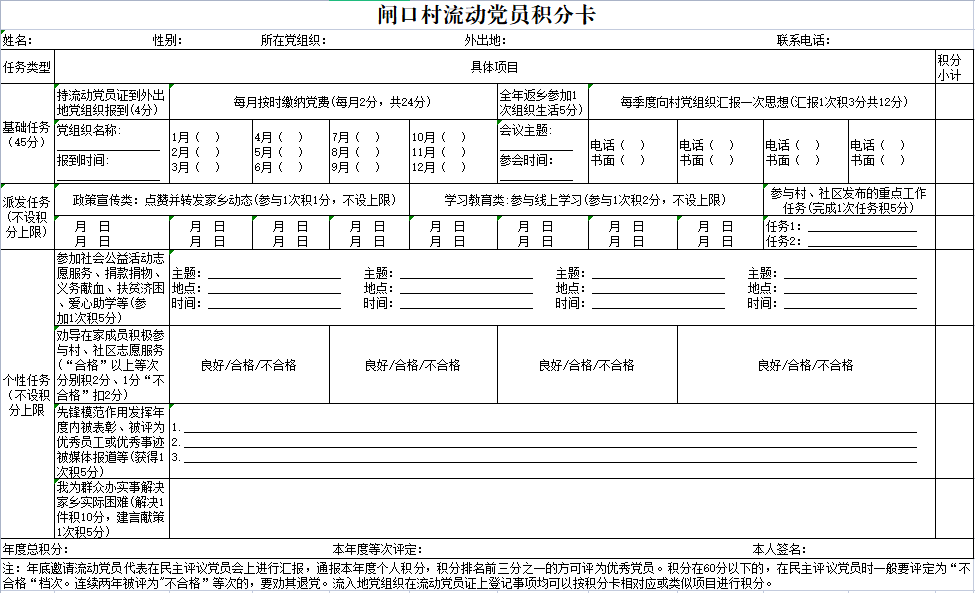Click the 任务1 blank line
Image resolution: width=975 pixels, height=593 pixels.
tap(860, 226)
